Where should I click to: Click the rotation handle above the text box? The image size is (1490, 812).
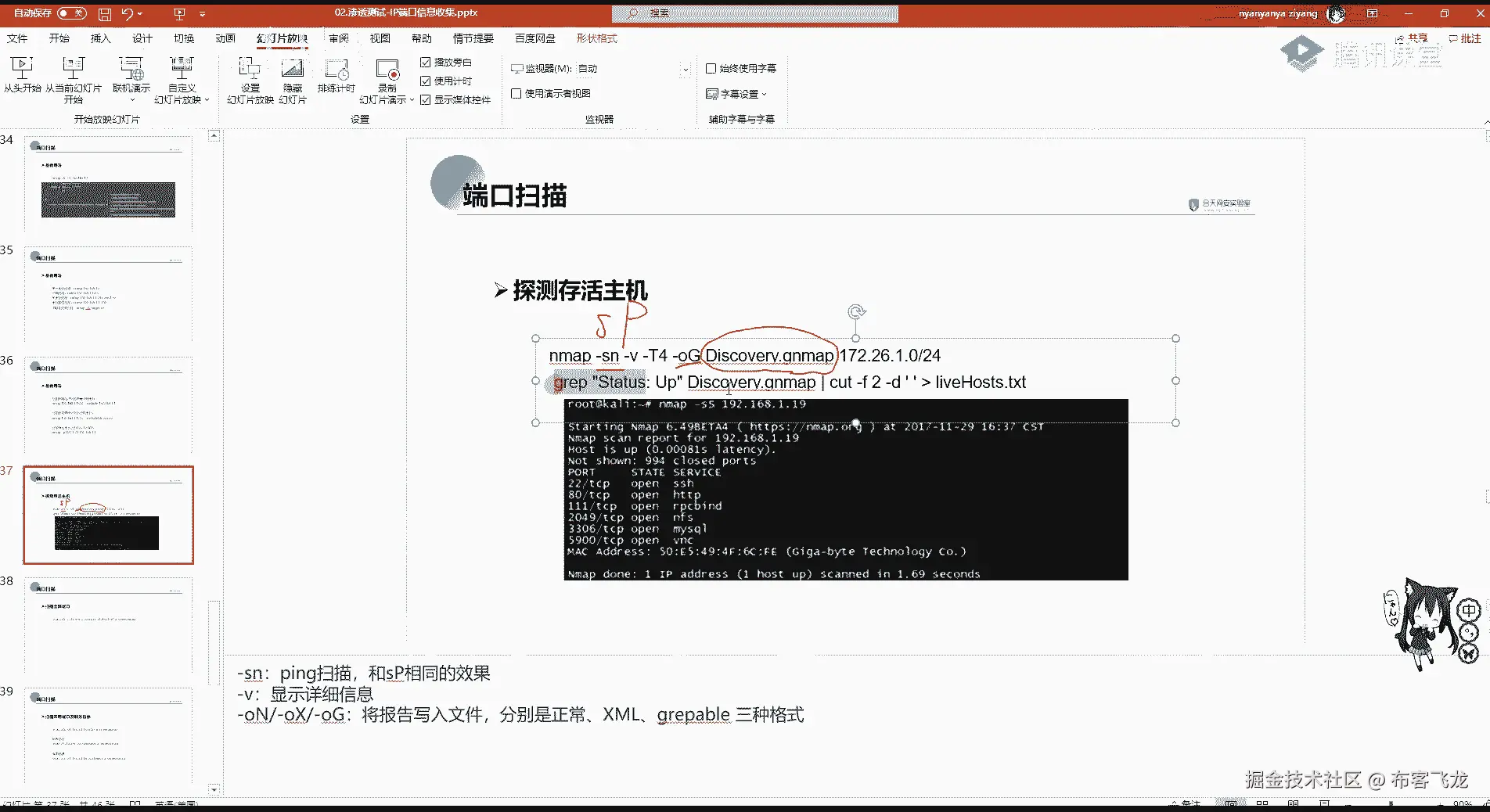pyautogui.click(x=856, y=312)
